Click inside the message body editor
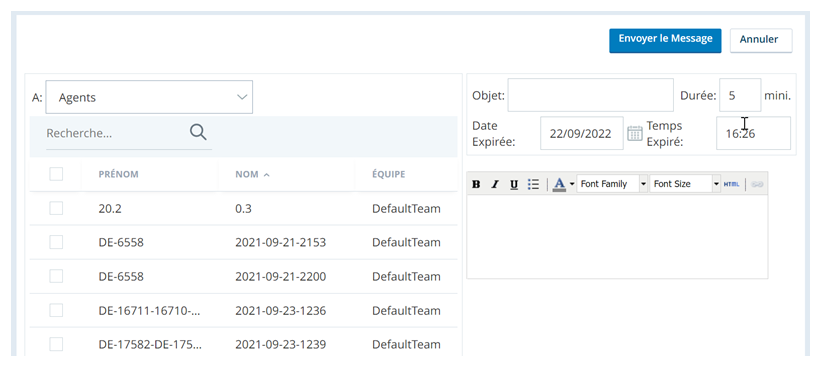Screen dimensions: 813x368 click(617, 236)
